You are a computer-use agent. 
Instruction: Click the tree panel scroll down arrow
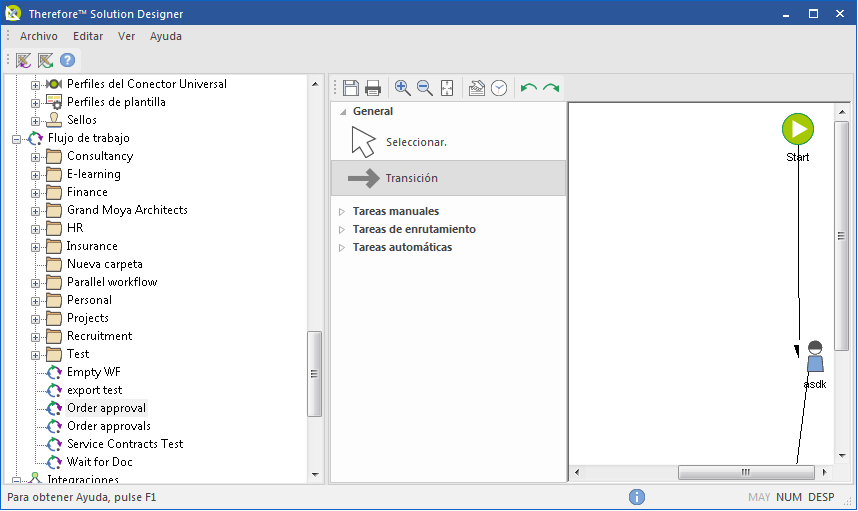point(315,474)
